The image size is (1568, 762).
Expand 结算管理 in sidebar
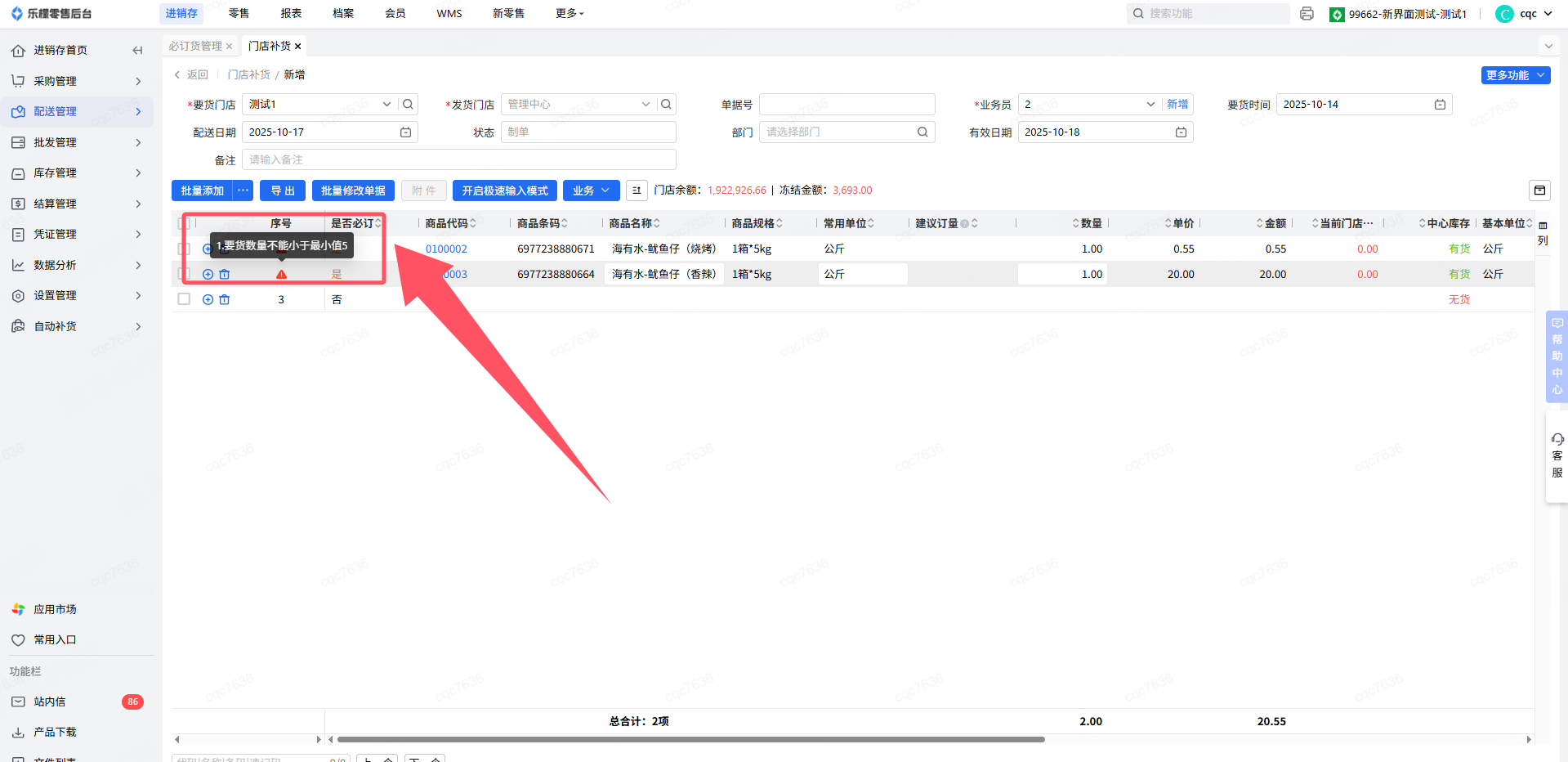[x=78, y=204]
